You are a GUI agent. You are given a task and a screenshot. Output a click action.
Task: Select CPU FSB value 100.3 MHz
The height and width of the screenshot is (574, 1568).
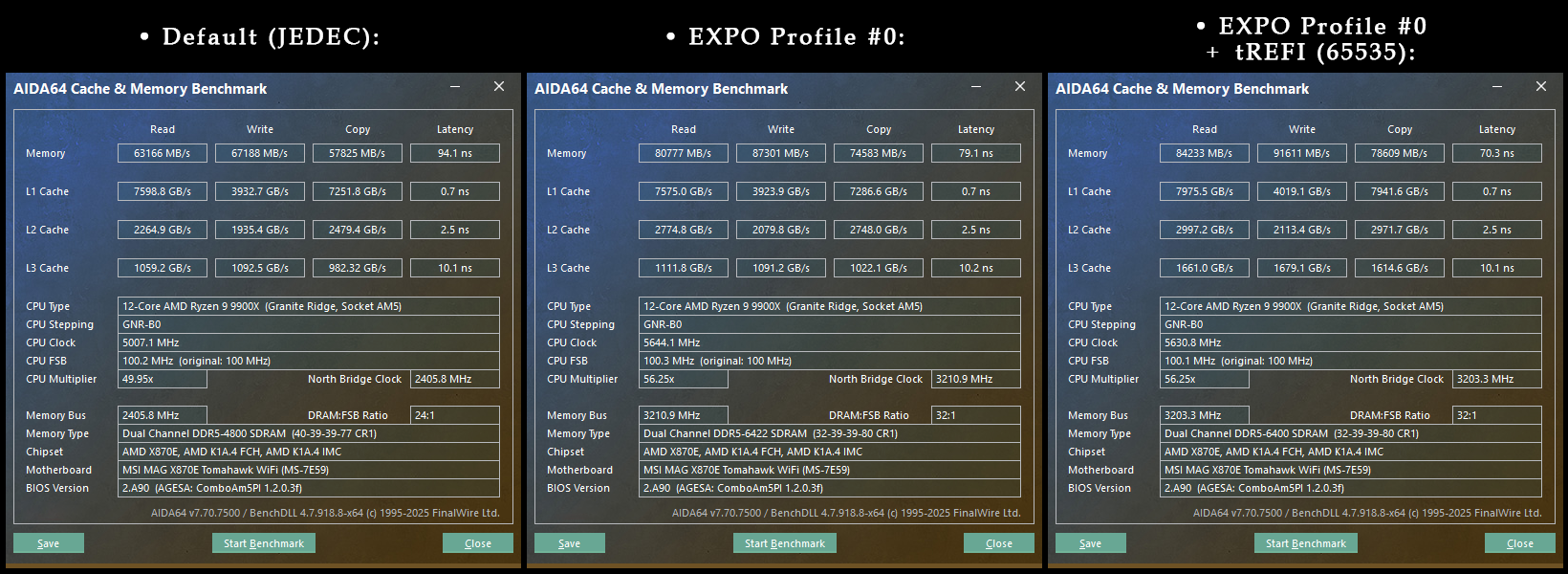pos(830,361)
